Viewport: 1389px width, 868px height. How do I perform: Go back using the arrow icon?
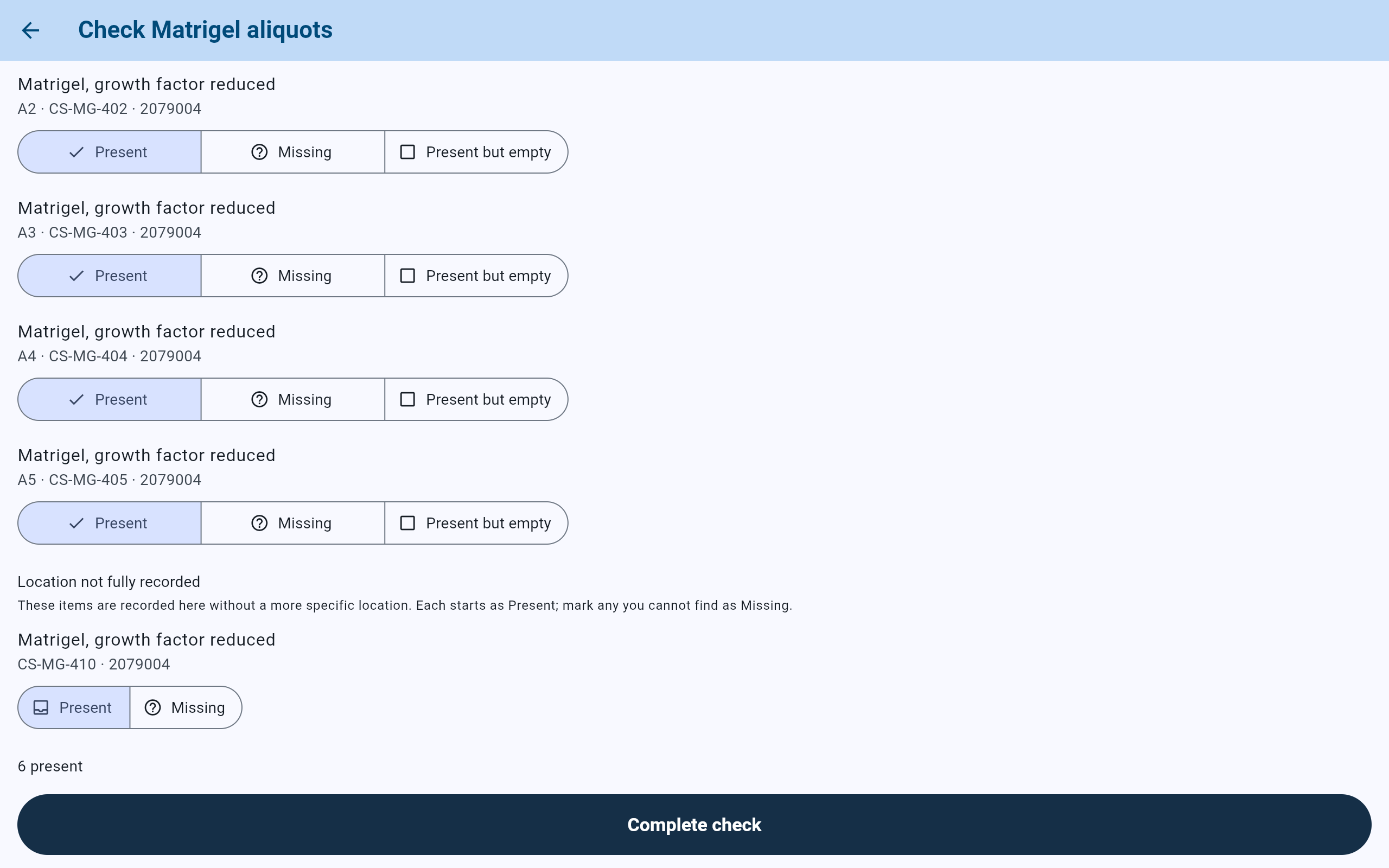[30, 30]
